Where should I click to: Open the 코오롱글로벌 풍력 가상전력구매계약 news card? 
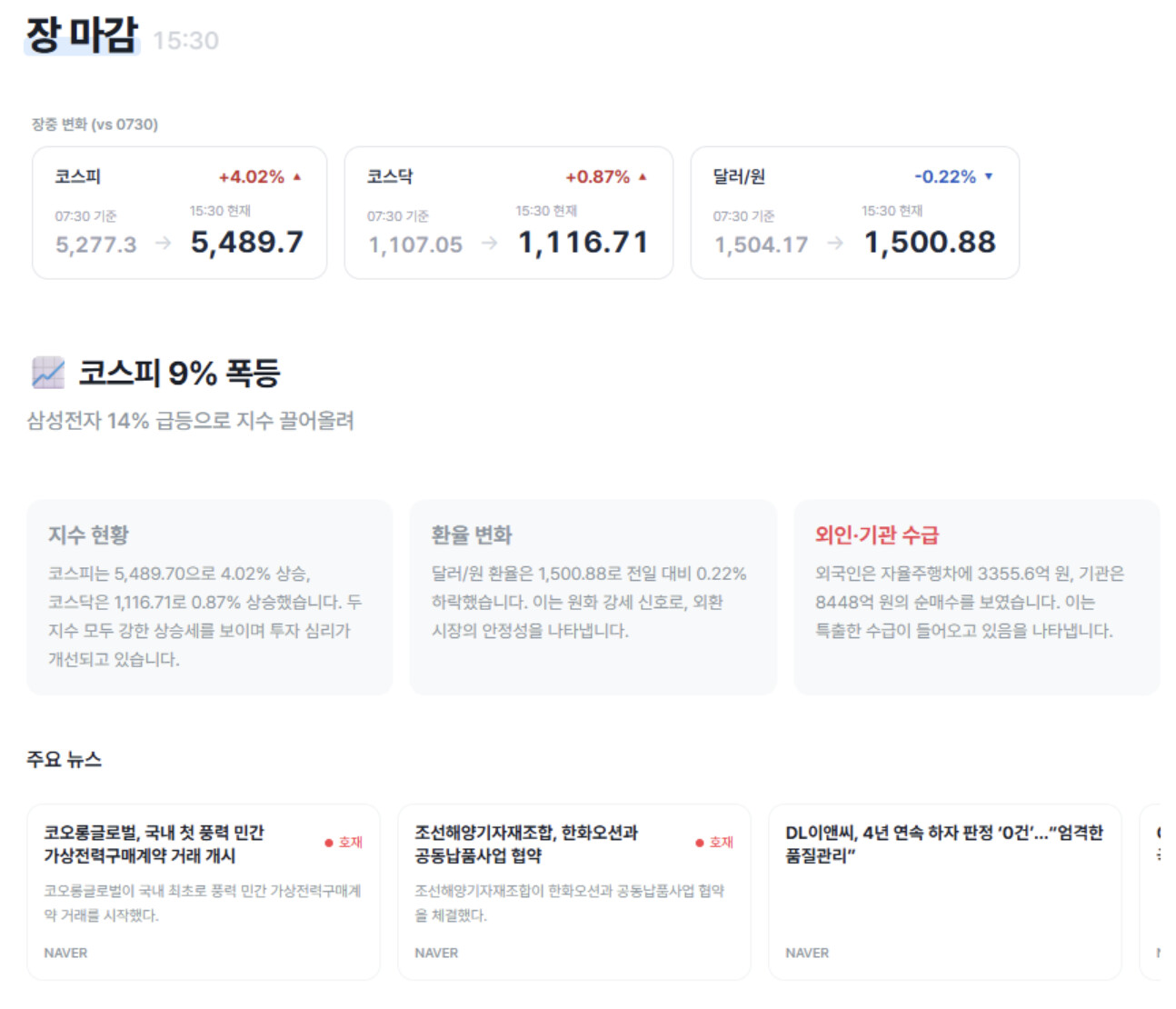point(203,892)
